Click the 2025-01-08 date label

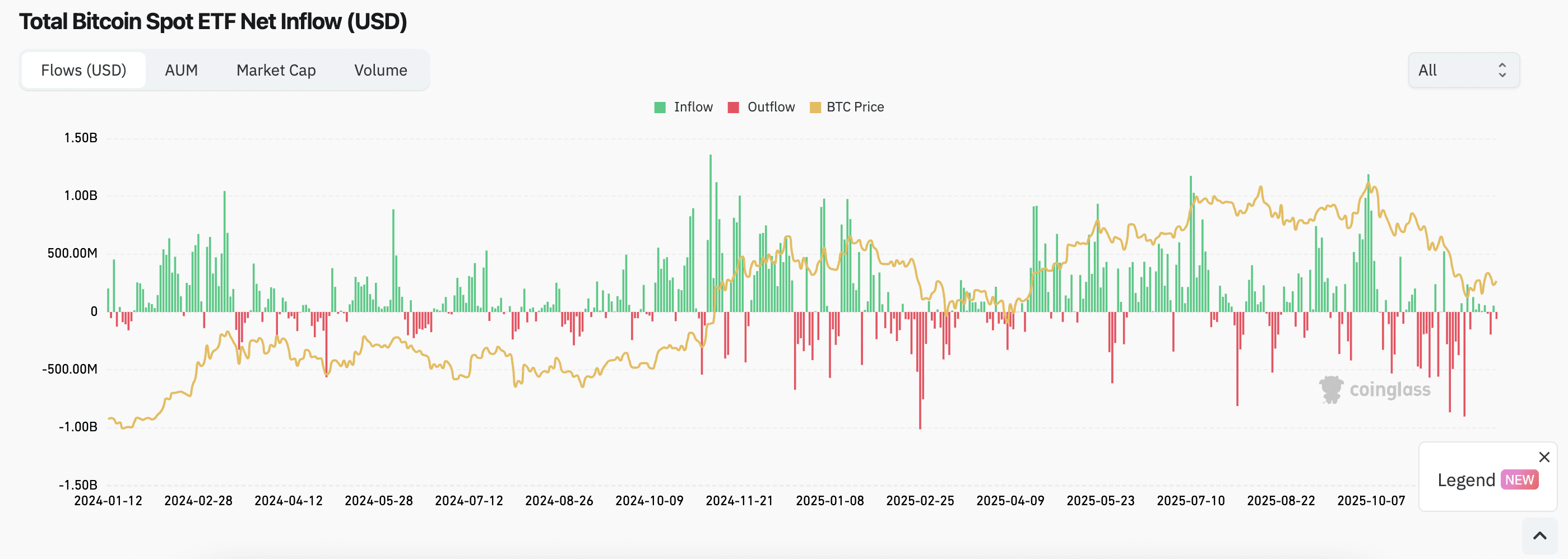831,501
